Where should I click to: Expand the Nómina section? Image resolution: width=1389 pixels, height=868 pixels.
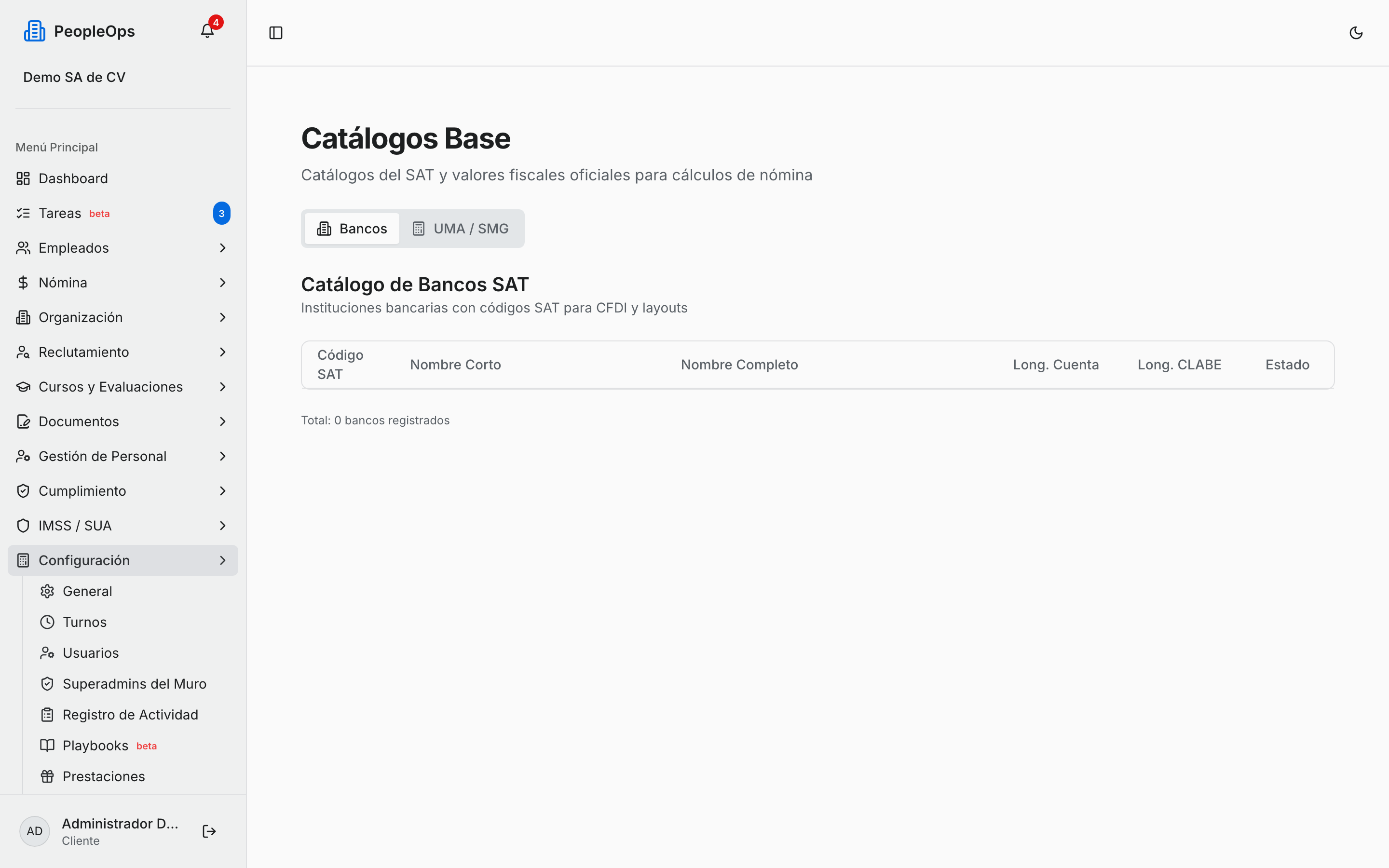[x=123, y=283]
